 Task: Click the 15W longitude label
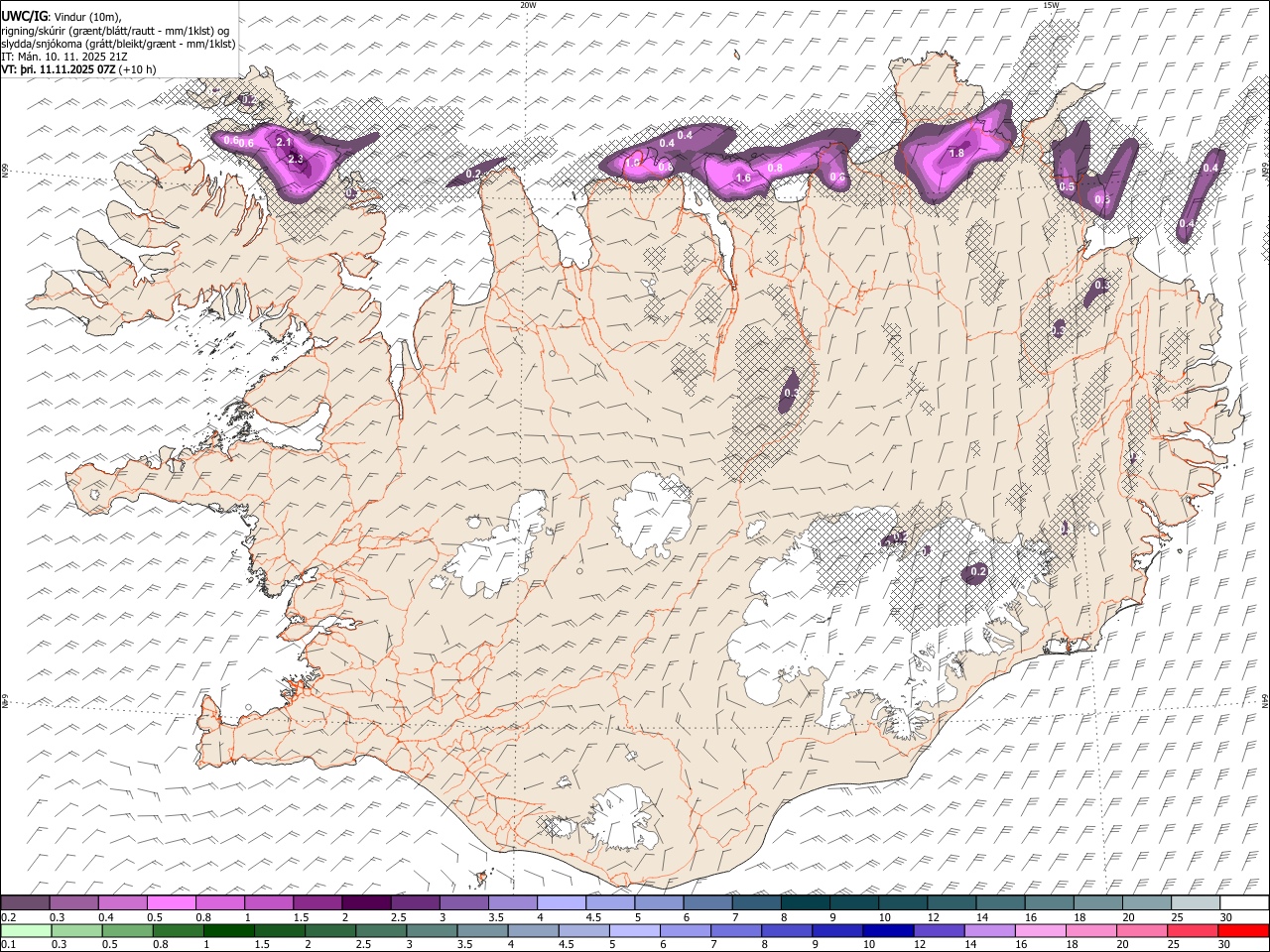point(1050,5)
